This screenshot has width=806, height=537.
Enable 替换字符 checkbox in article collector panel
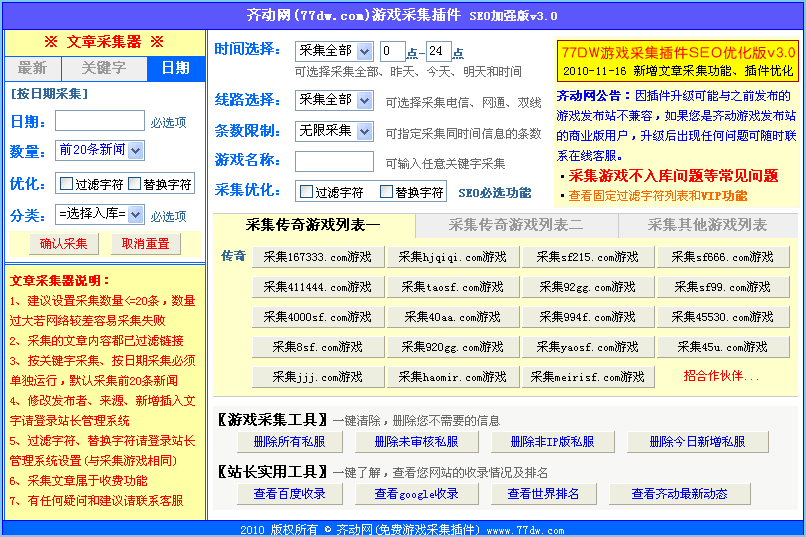tap(135, 184)
